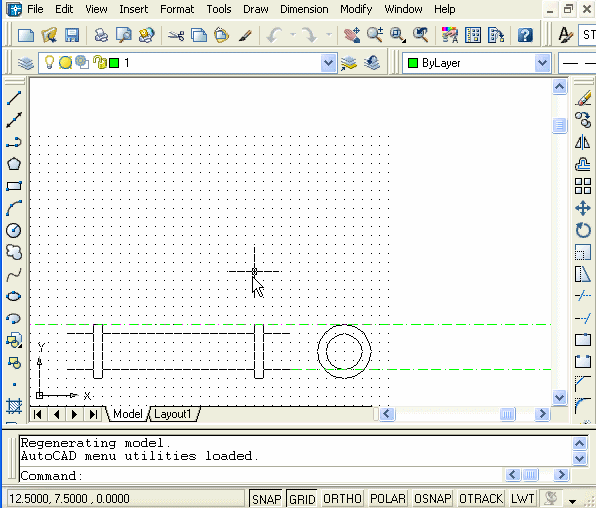This screenshot has height=508, width=596.
Task: Click the green ByLayer color swatch
Action: click(413, 63)
